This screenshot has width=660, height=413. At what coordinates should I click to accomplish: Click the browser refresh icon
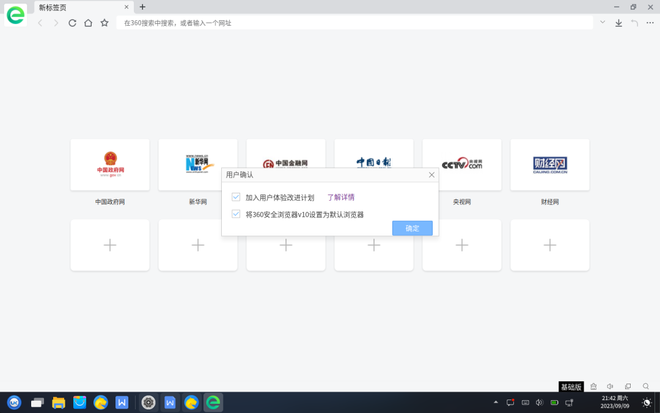coord(72,23)
